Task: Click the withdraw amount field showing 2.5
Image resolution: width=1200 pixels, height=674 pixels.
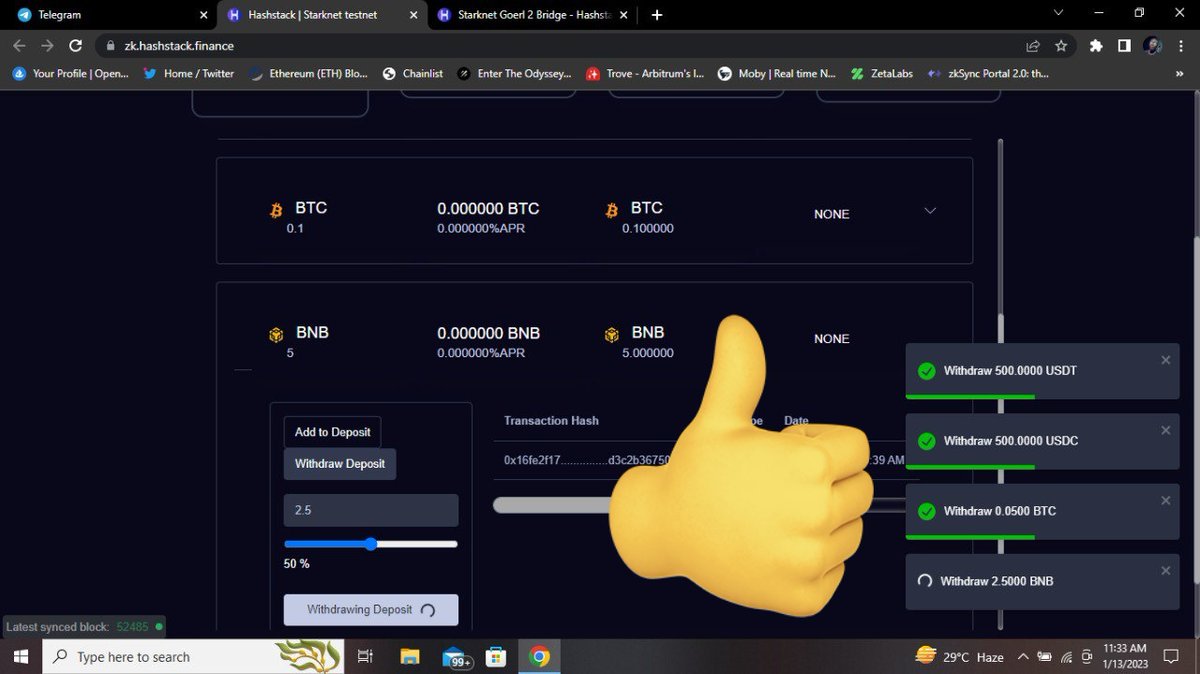Action: [371, 510]
